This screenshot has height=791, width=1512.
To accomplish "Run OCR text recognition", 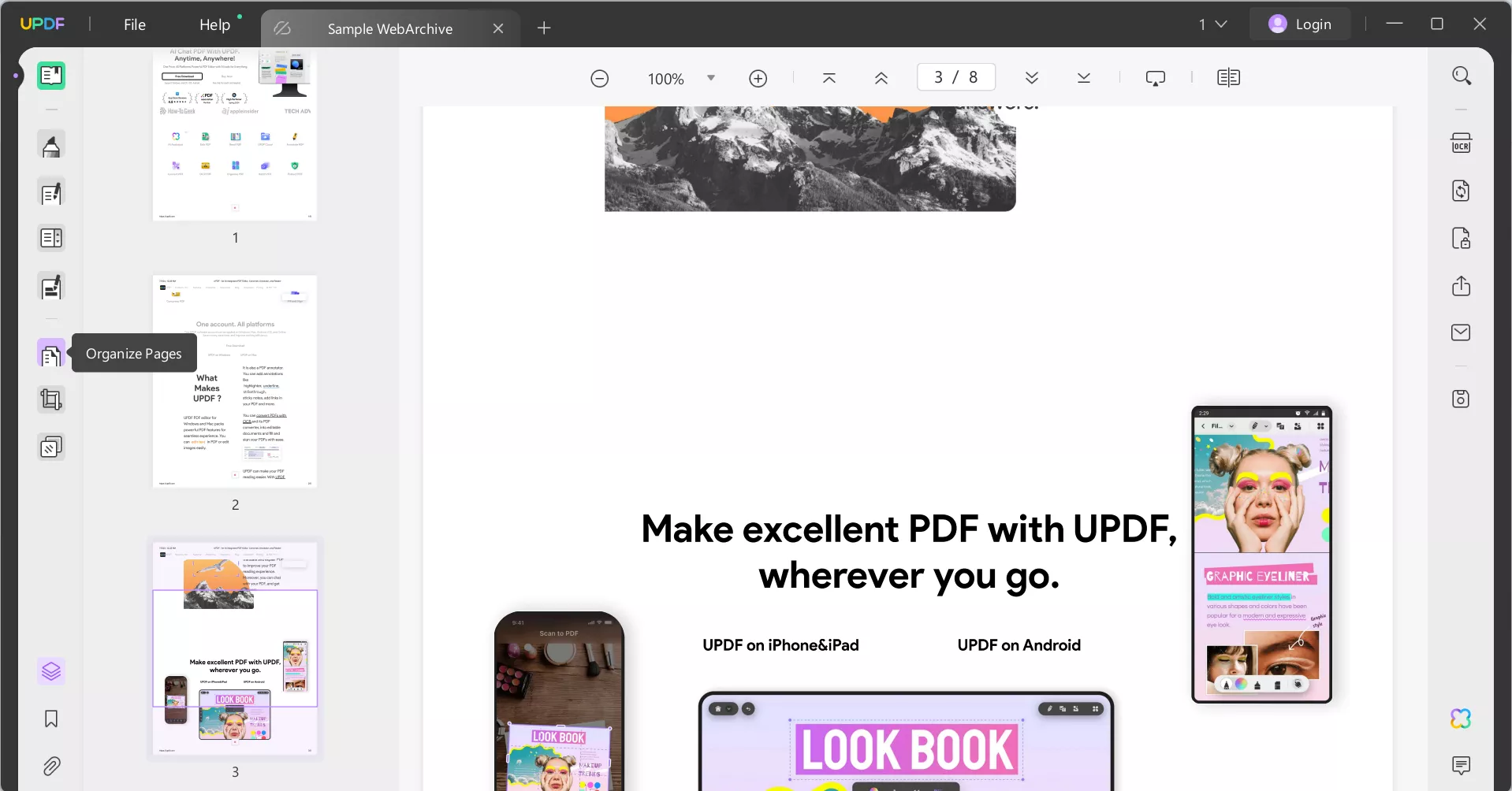I will pyautogui.click(x=1462, y=143).
